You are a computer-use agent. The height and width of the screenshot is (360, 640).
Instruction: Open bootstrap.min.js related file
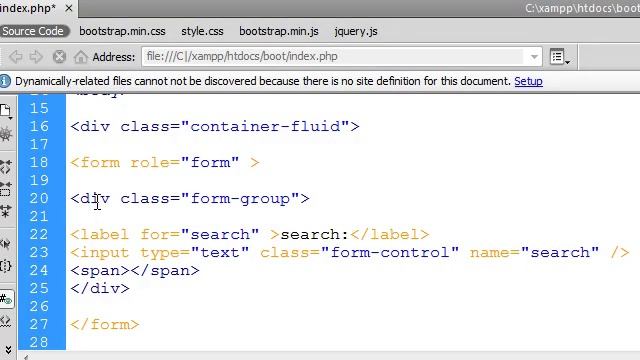(279, 31)
